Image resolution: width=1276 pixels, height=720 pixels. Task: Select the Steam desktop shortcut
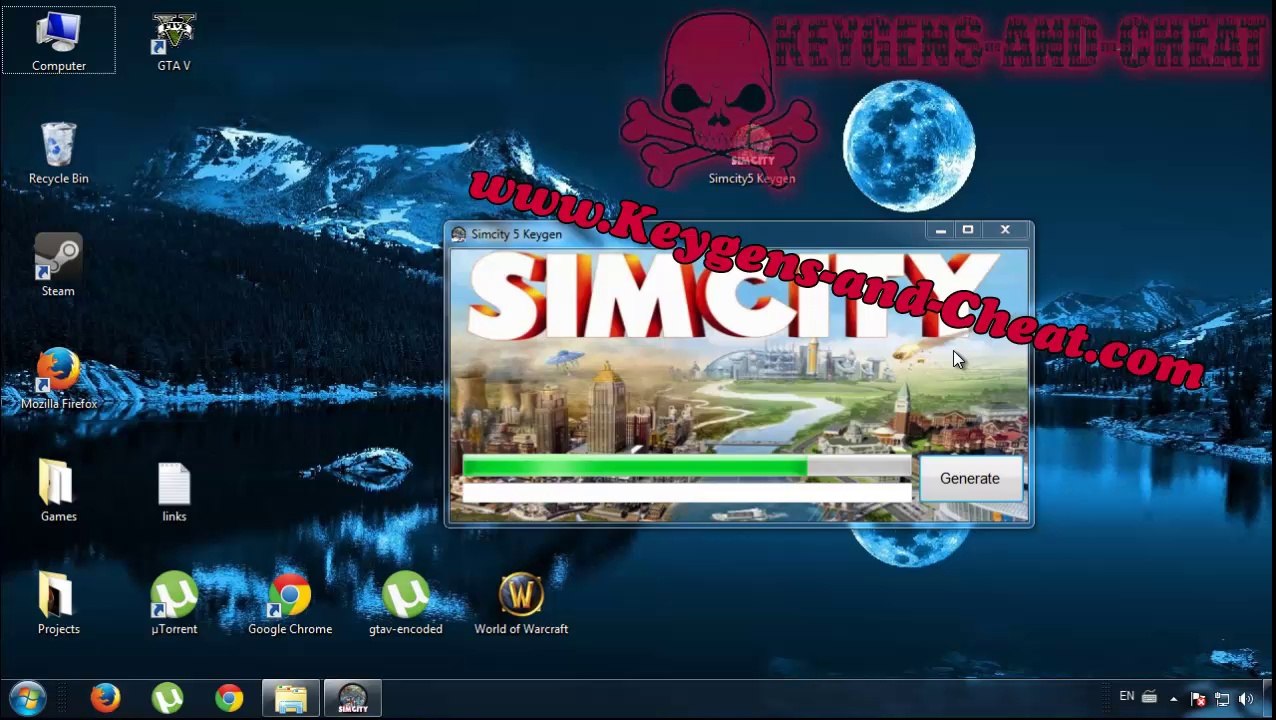[58, 266]
